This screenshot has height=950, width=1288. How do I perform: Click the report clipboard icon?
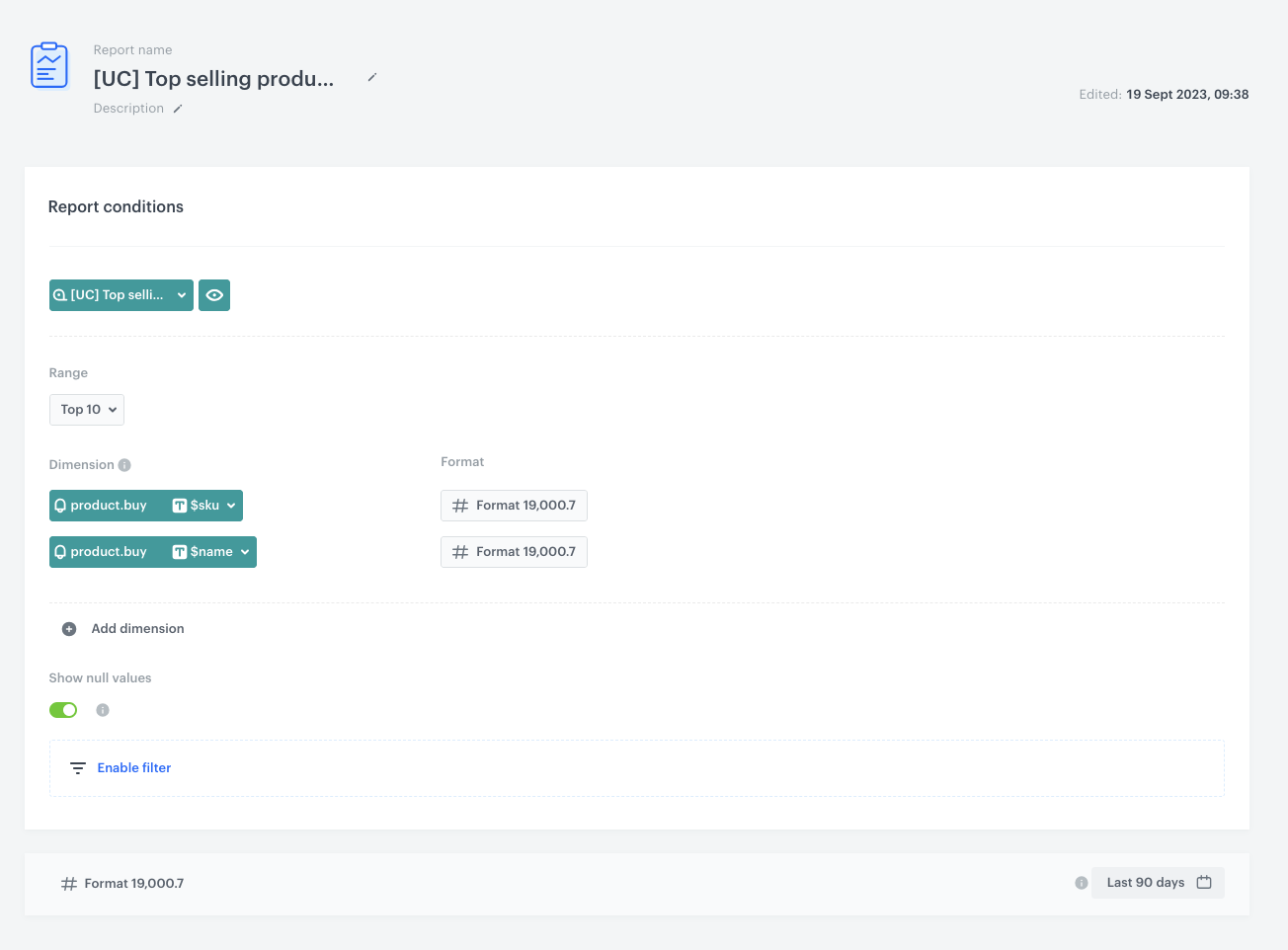(x=49, y=66)
